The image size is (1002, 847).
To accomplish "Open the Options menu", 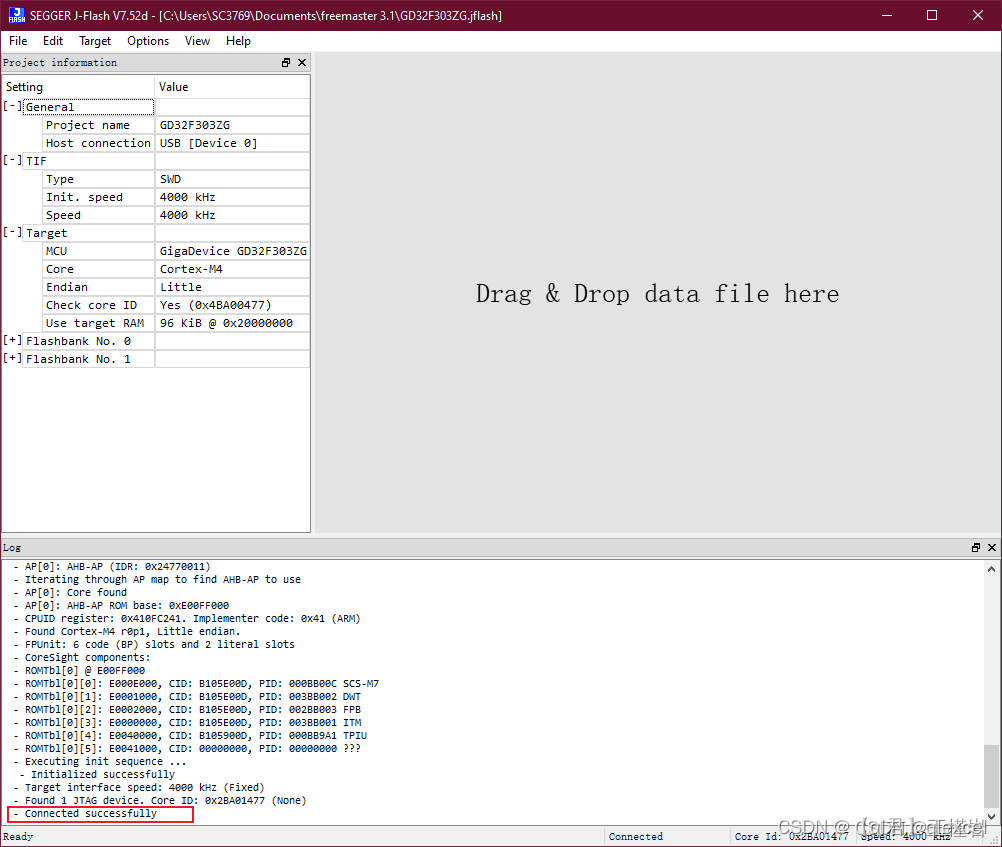I will 148,41.
